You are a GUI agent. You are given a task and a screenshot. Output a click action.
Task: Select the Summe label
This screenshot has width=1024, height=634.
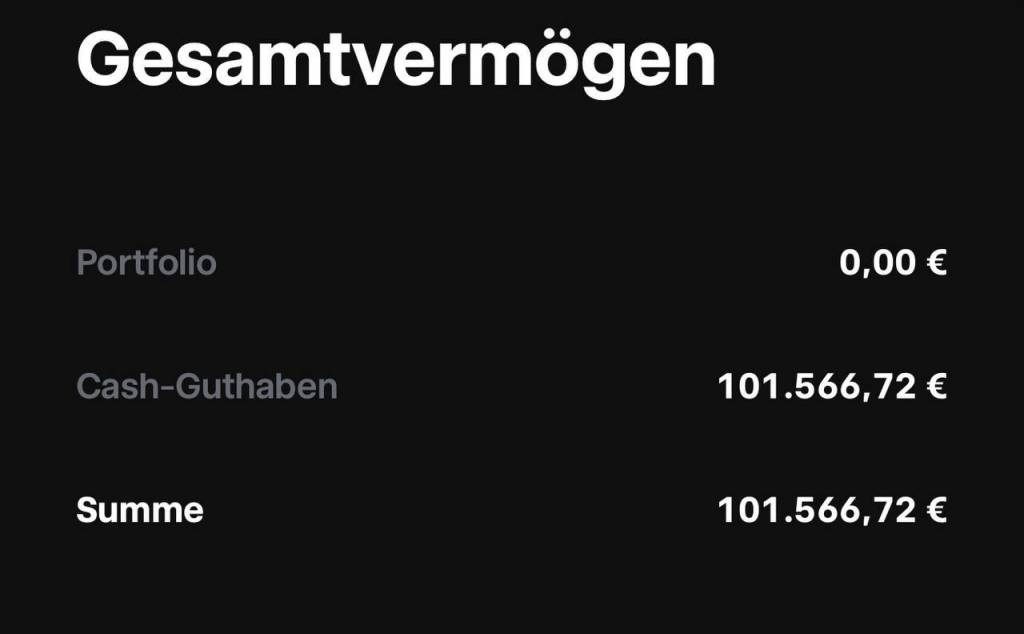pos(140,511)
